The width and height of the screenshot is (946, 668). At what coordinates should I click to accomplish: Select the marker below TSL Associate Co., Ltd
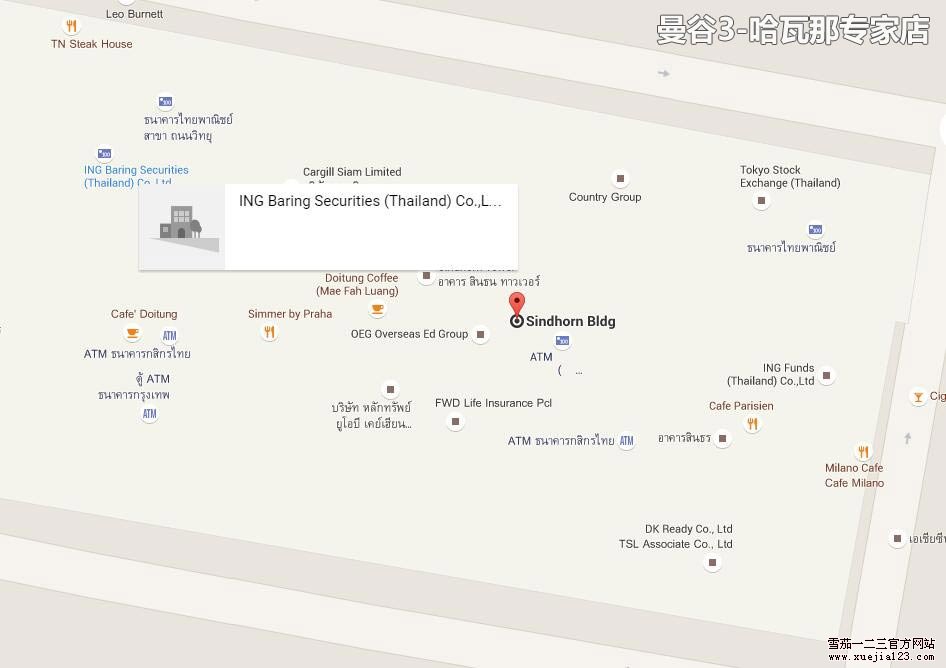(x=712, y=562)
